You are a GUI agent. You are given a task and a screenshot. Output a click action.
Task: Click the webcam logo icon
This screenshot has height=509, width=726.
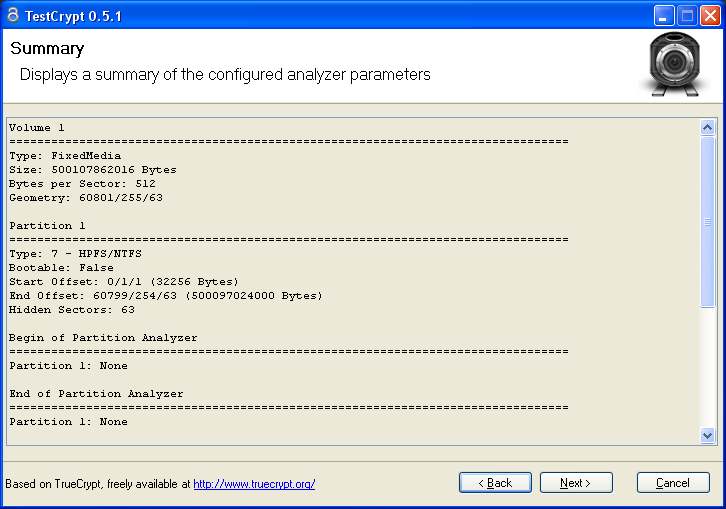(x=674, y=64)
